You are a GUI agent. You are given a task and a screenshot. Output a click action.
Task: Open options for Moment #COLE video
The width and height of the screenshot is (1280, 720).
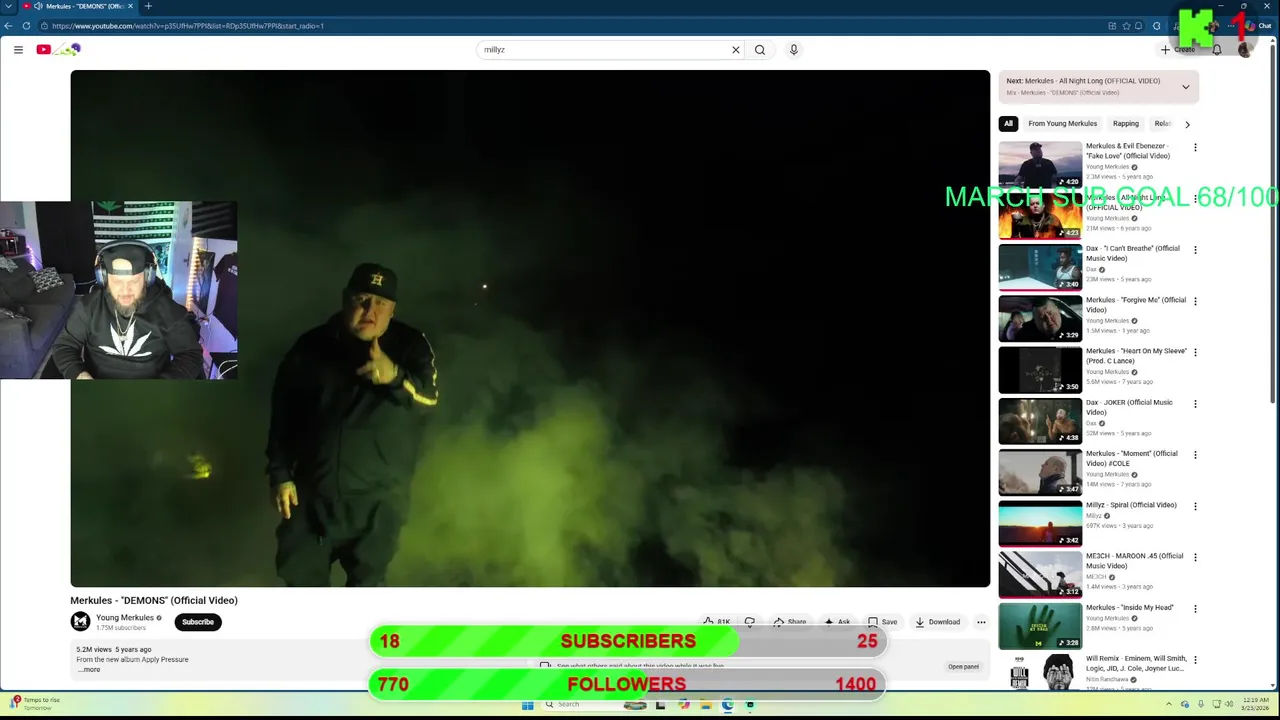(x=1195, y=455)
